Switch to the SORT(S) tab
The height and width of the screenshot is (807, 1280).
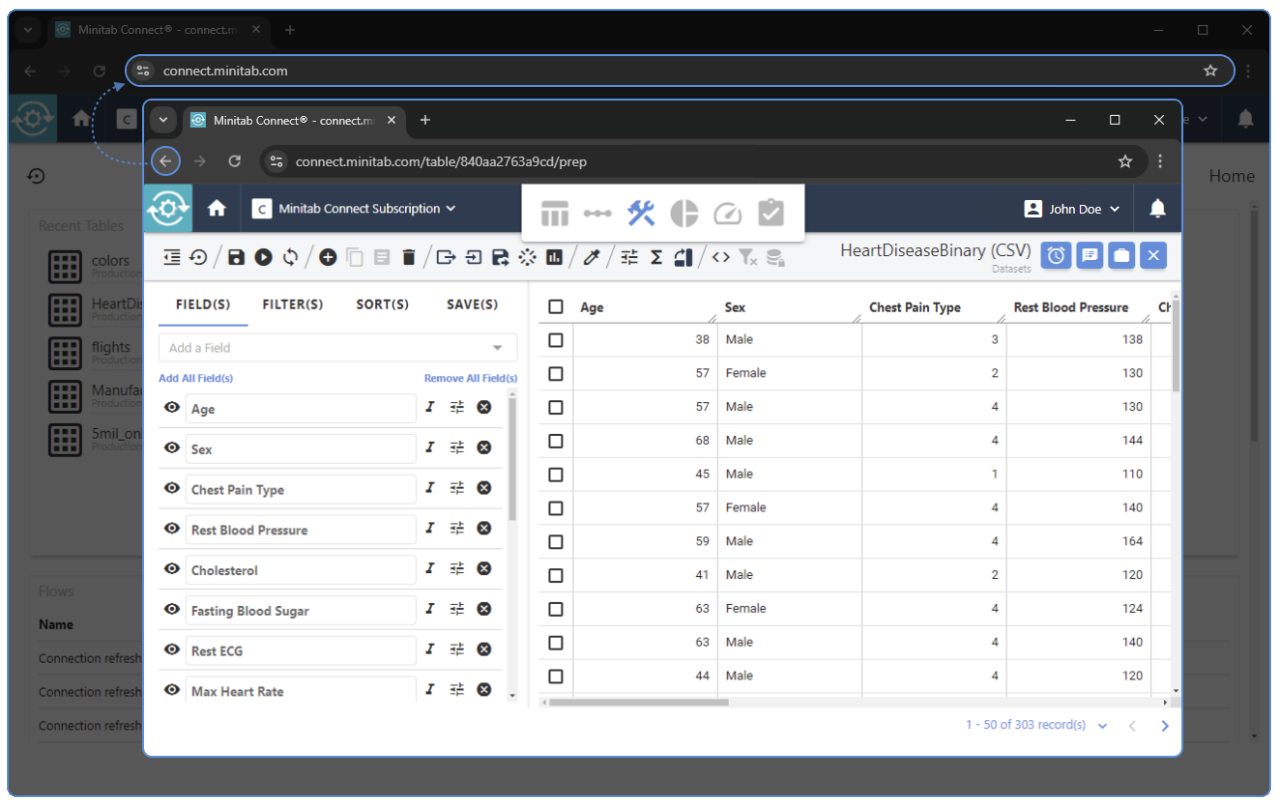tap(382, 305)
